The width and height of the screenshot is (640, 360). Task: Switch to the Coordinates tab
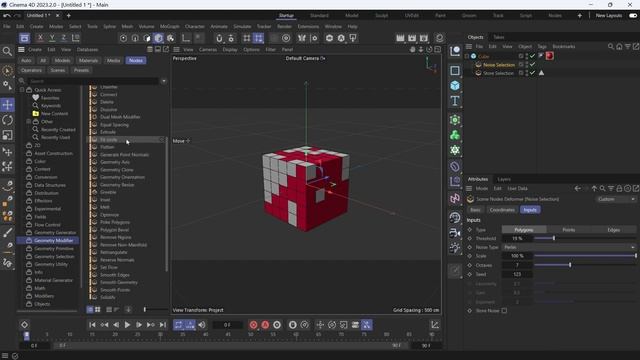(x=502, y=210)
